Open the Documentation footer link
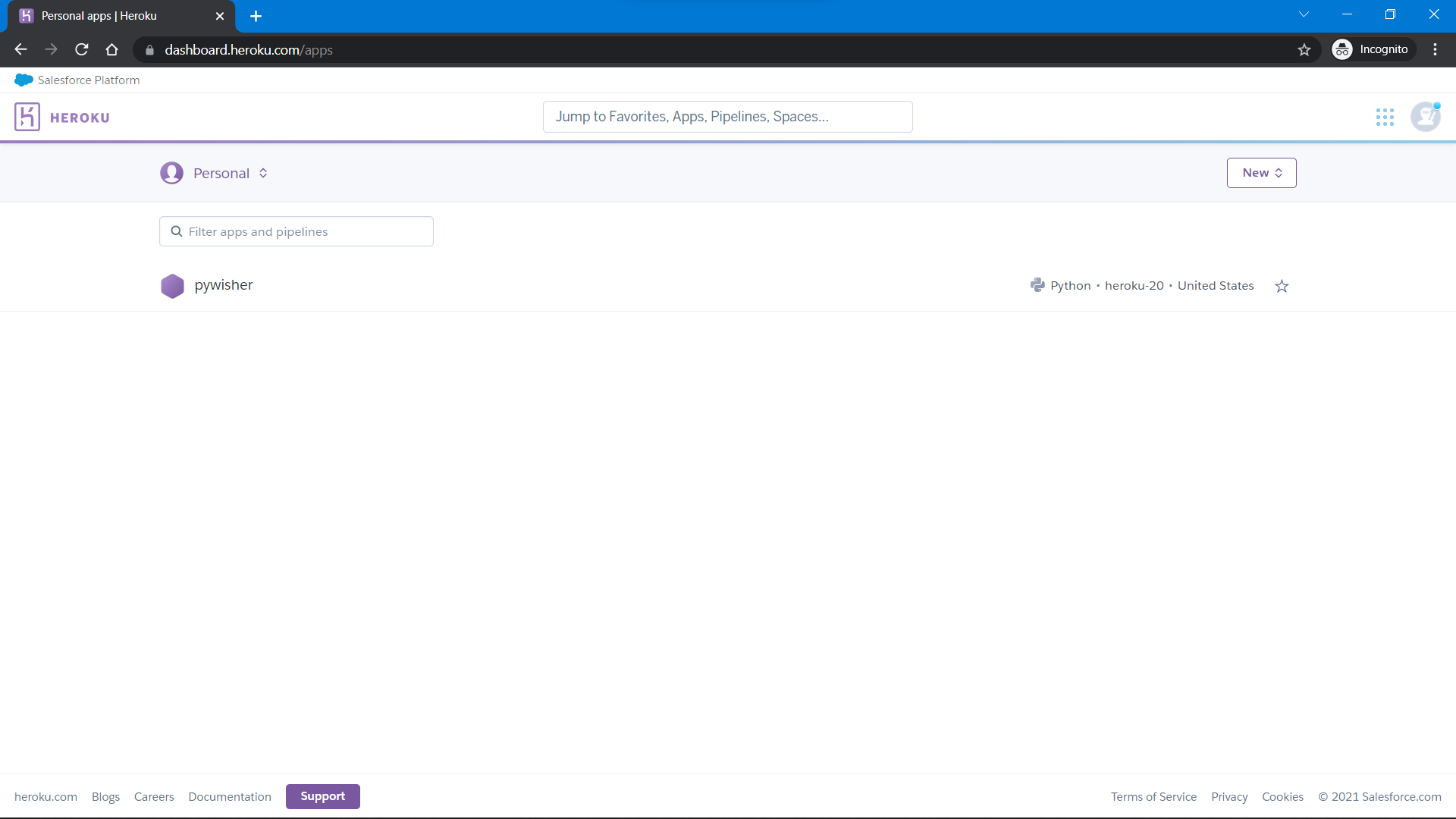1456x819 pixels. [230, 797]
